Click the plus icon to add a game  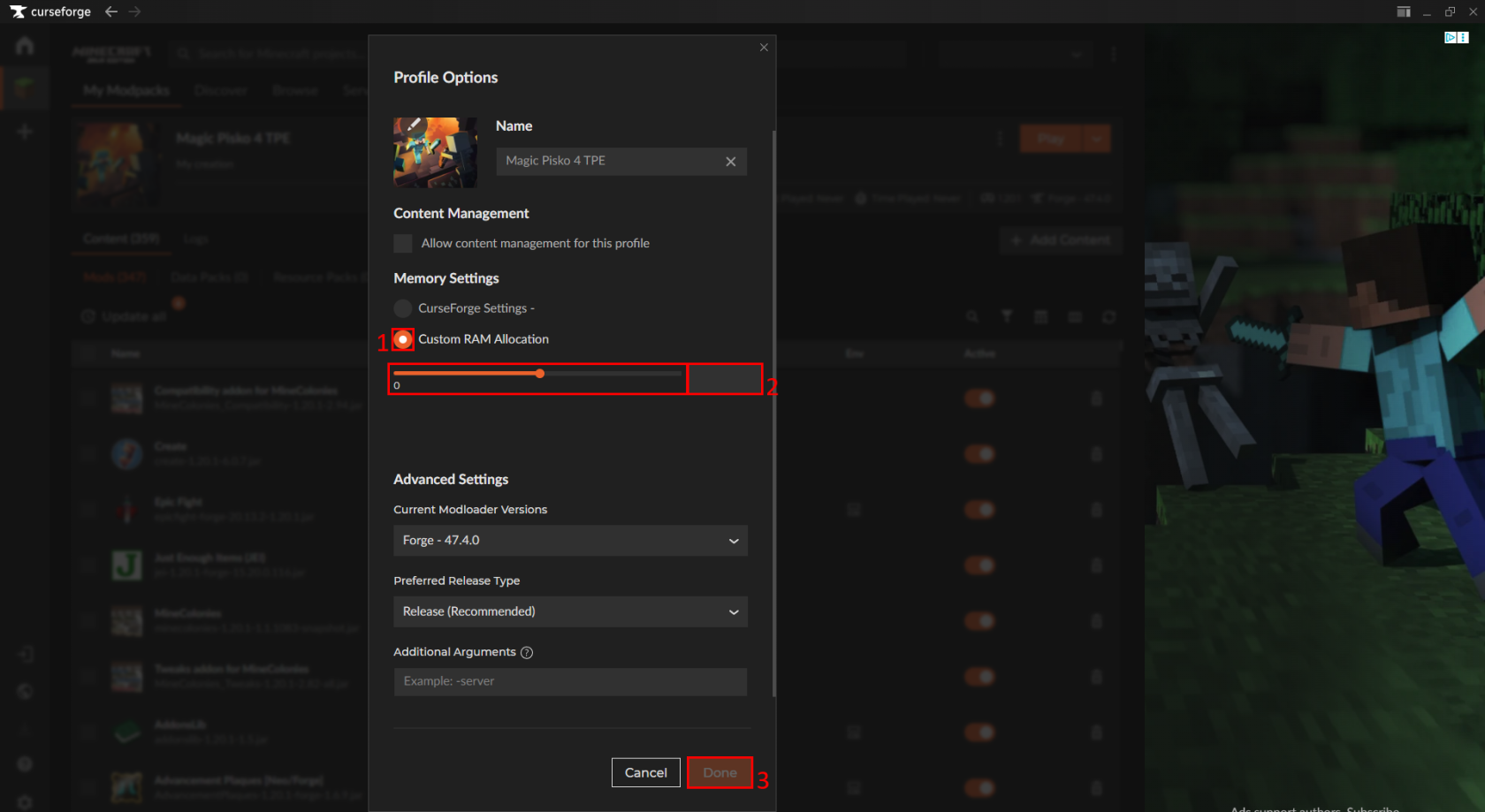click(24, 131)
